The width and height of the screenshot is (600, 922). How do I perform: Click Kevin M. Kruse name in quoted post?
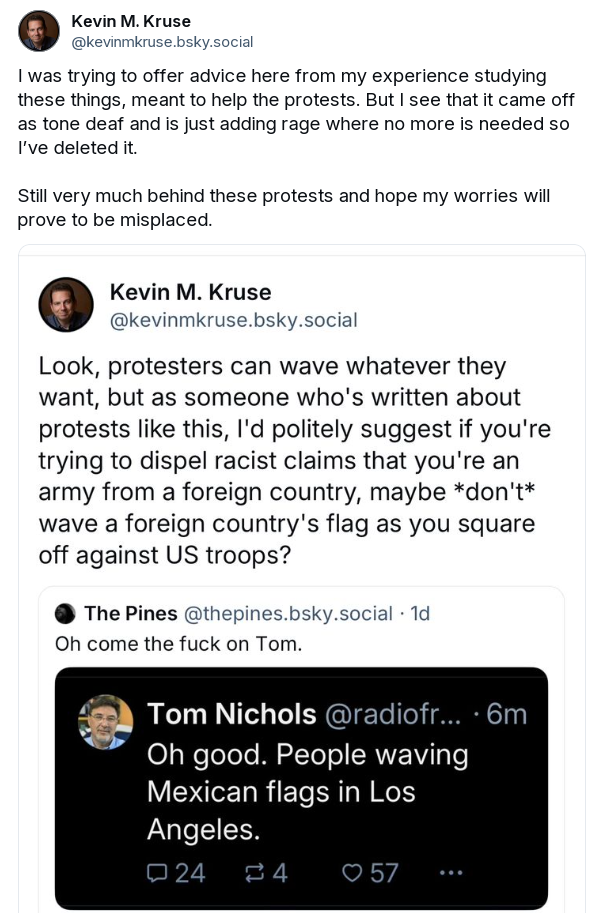click(190, 292)
